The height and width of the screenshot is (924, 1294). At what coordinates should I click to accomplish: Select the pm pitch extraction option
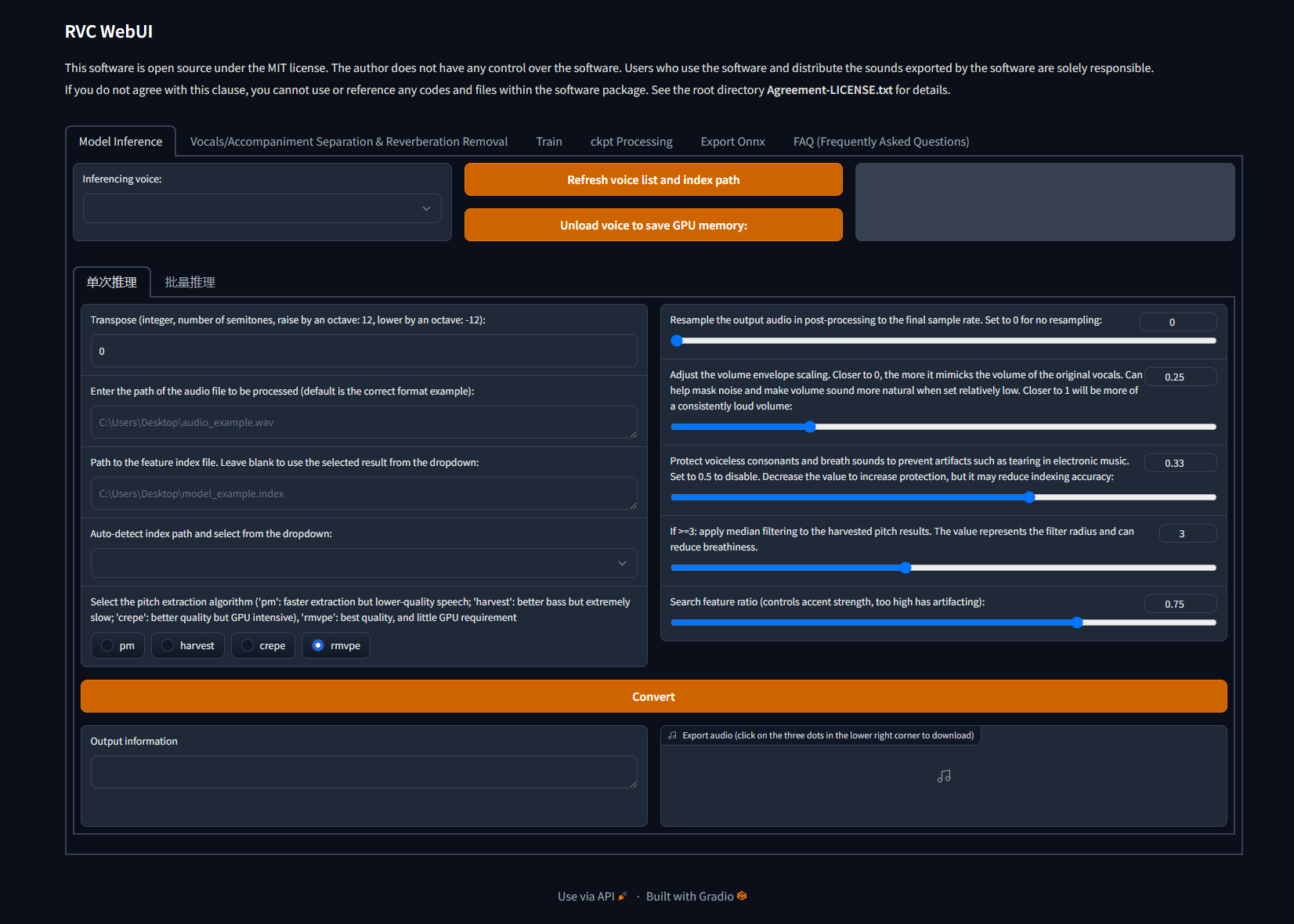(x=118, y=645)
